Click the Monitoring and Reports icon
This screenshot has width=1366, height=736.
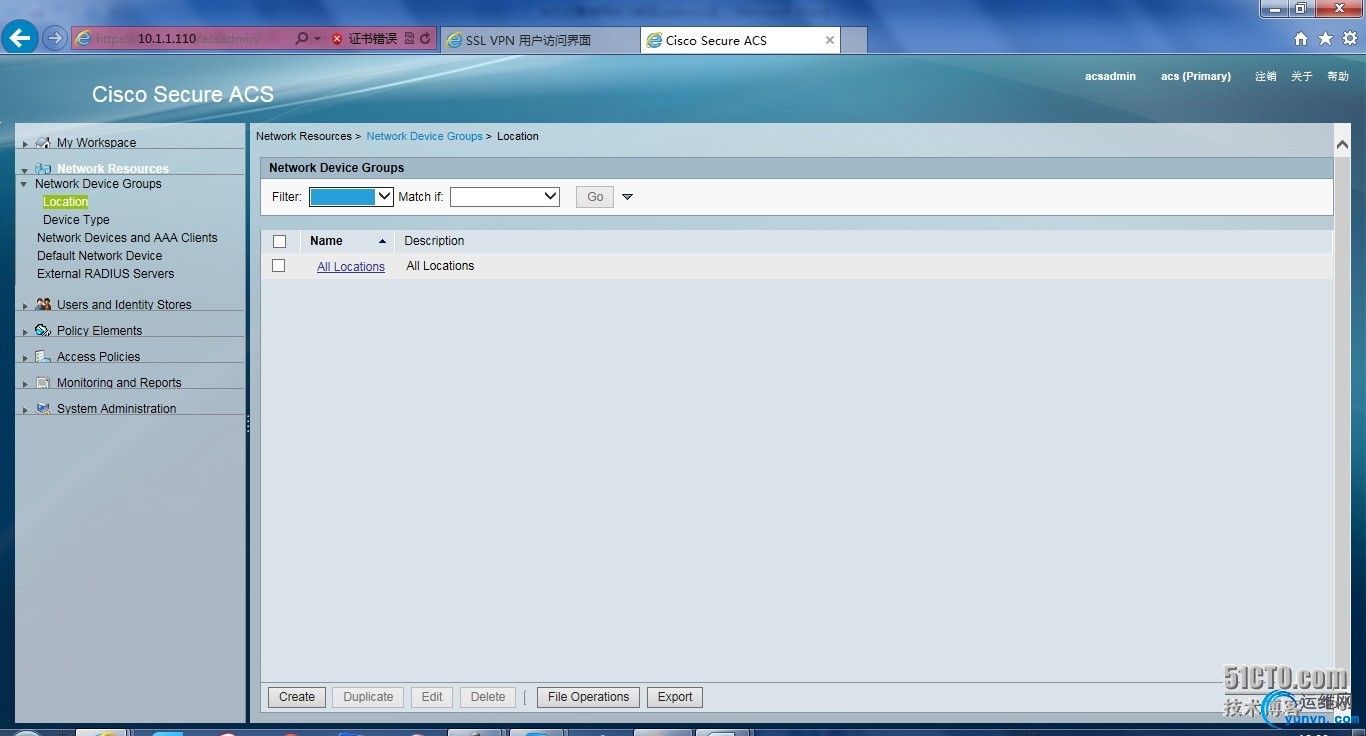(x=43, y=383)
